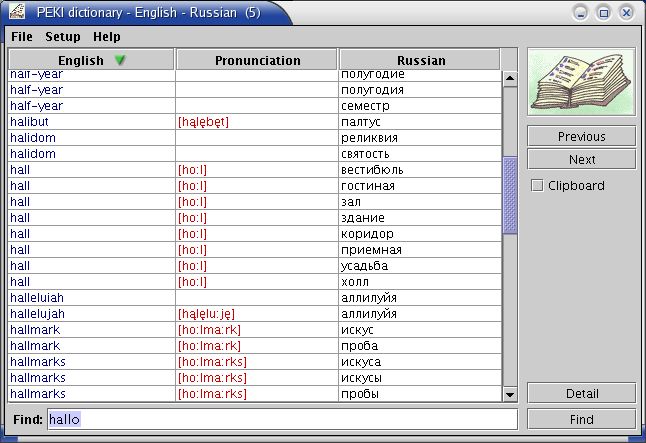Click the Find button

[581, 419]
